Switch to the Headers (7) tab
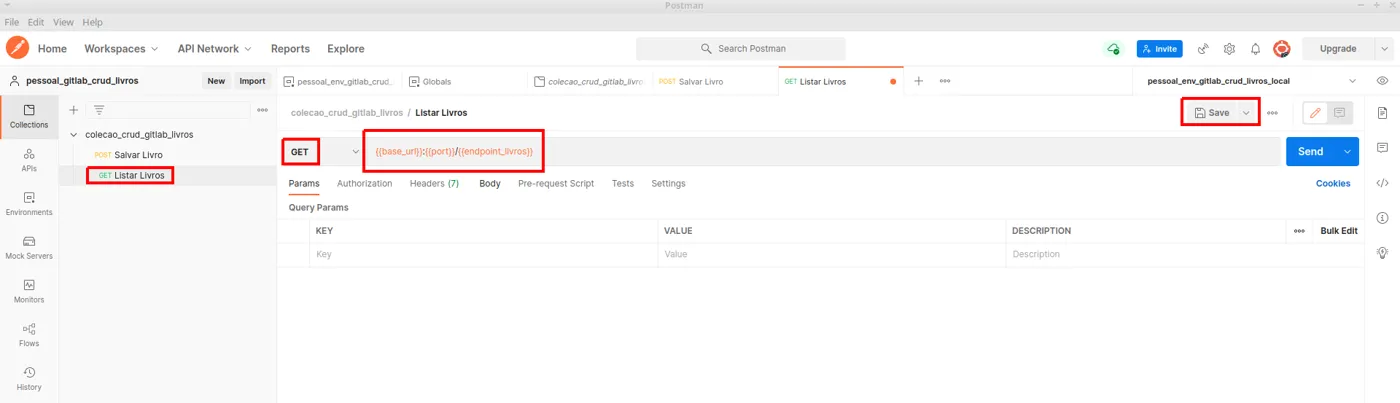This screenshot has height=403, width=1400. tap(434, 184)
